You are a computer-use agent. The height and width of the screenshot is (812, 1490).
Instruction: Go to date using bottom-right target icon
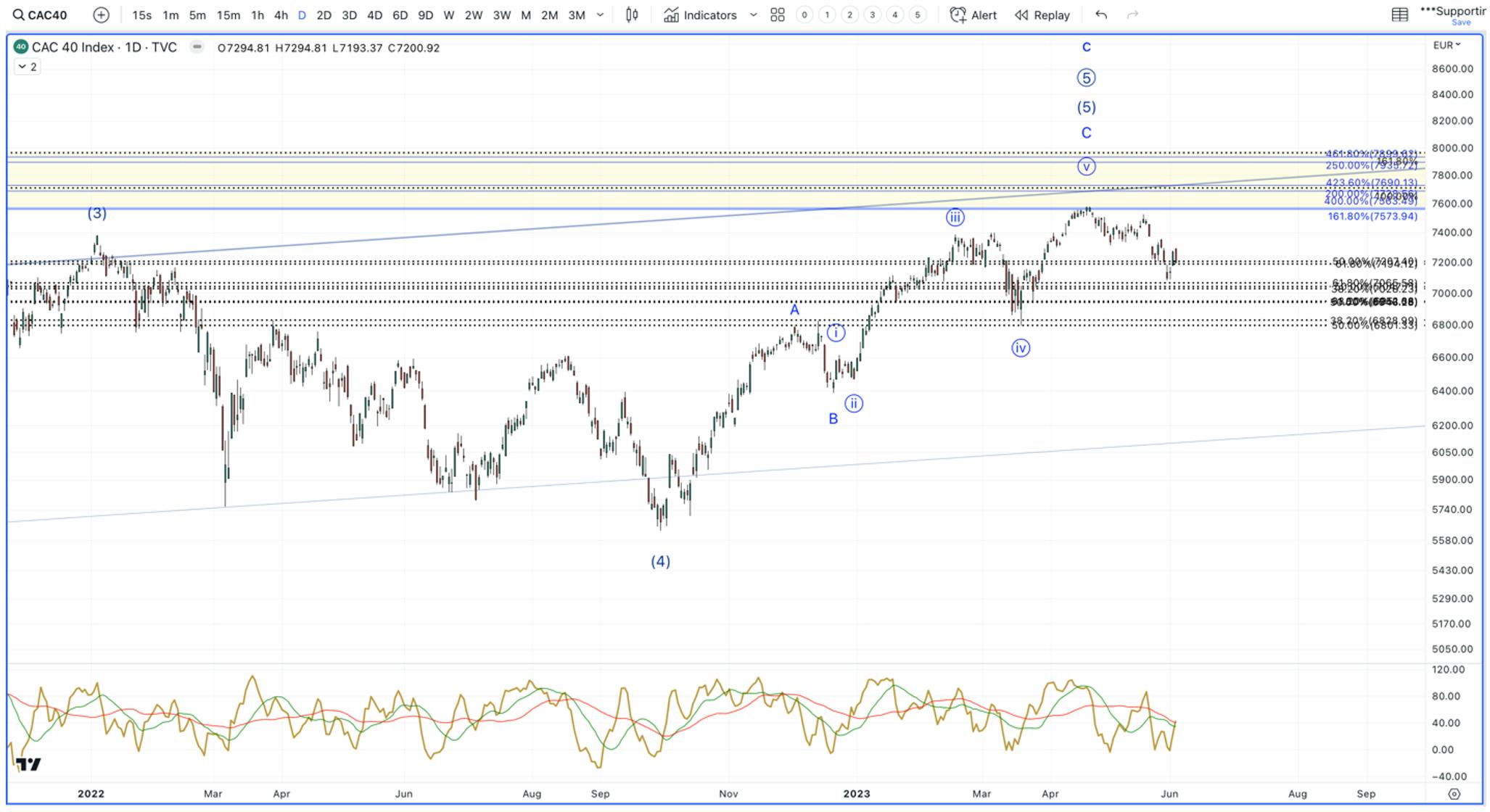click(1454, 794)
